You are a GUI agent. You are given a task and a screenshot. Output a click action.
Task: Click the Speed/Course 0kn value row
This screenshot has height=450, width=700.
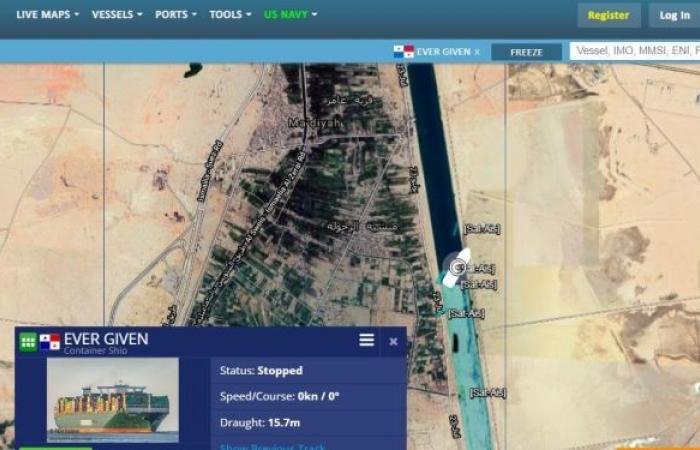308,396
